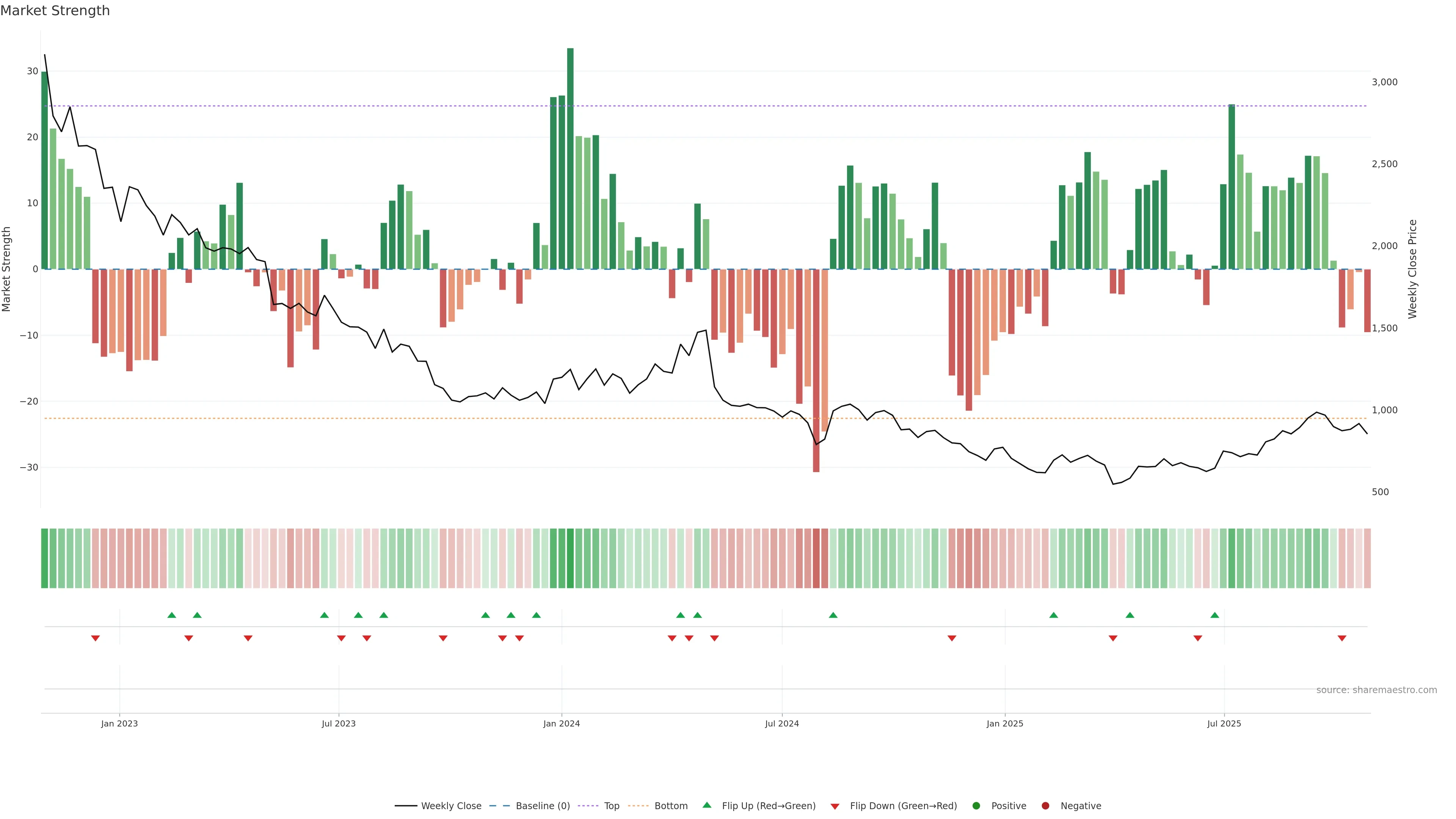The width and height of the screenshot is (1456, 819).
Task: Click flip-down triangle between Jul 2024 and Jan 2025
Action: click(952, 638)
